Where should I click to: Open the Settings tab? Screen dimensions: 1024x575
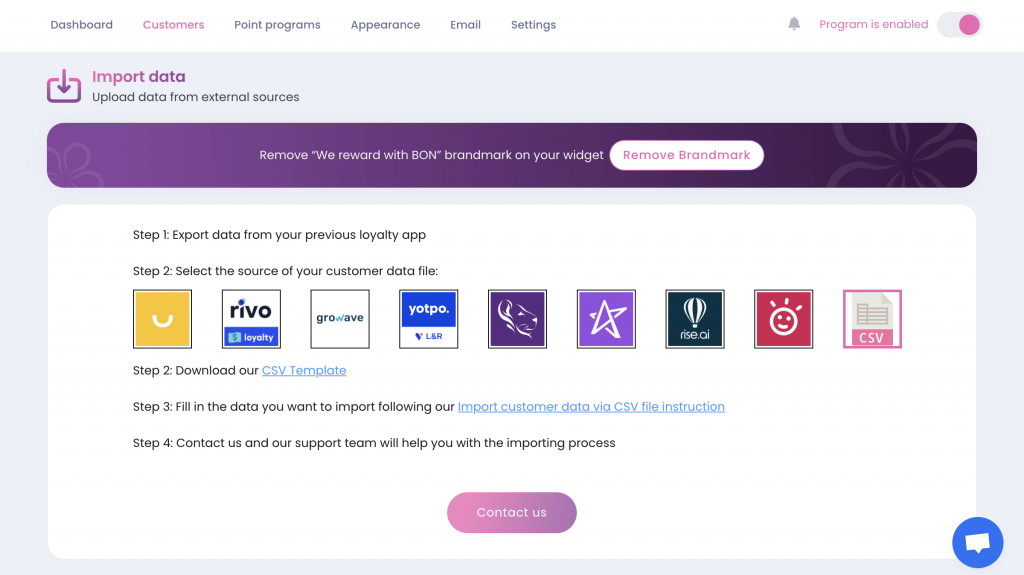coord(534,25)
